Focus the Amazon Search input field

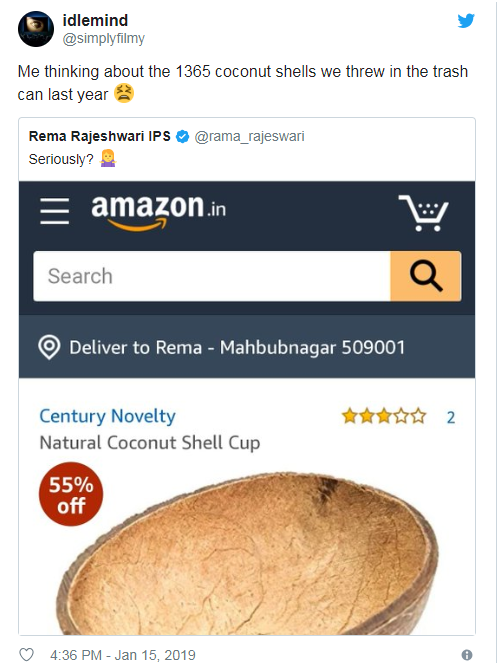(x=212, y=276)
